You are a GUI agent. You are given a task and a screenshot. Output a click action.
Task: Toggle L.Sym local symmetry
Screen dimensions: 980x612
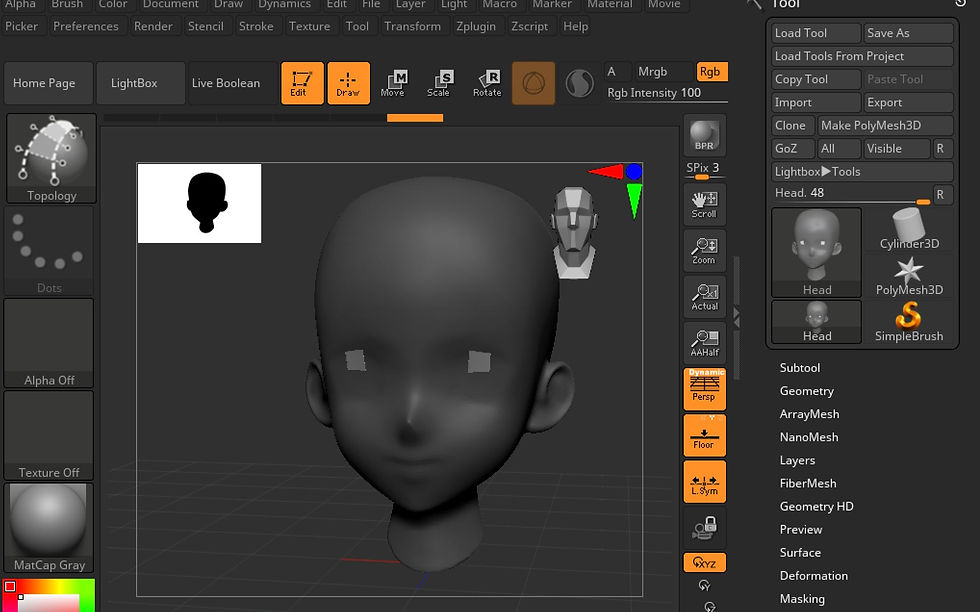tap(704, 481)
